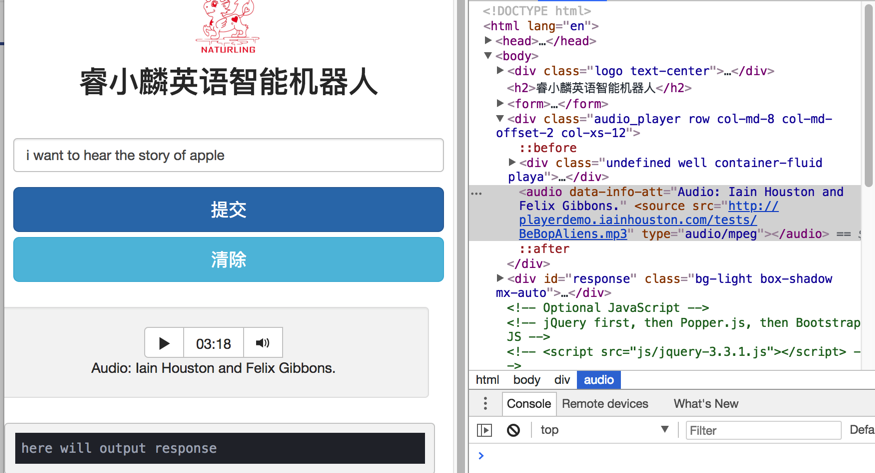Select audio in the breadcrumb bar
This screenshot has width=875, height=473.
point(599,380)
